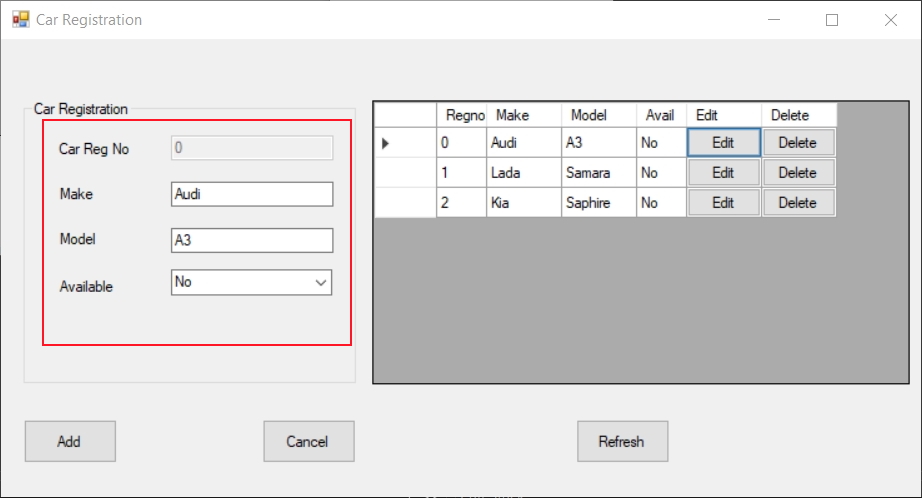Edit the Kia Saphire row
Image resolution: width=922 pixels, height=498 pixels.
click(723, 203)
